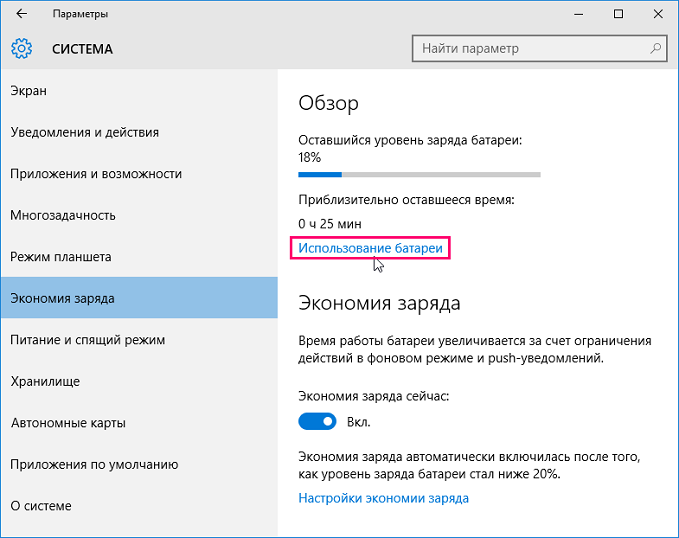679x538 pixels.
Task: Maximize the Параметры window
Action: (618, 14)
